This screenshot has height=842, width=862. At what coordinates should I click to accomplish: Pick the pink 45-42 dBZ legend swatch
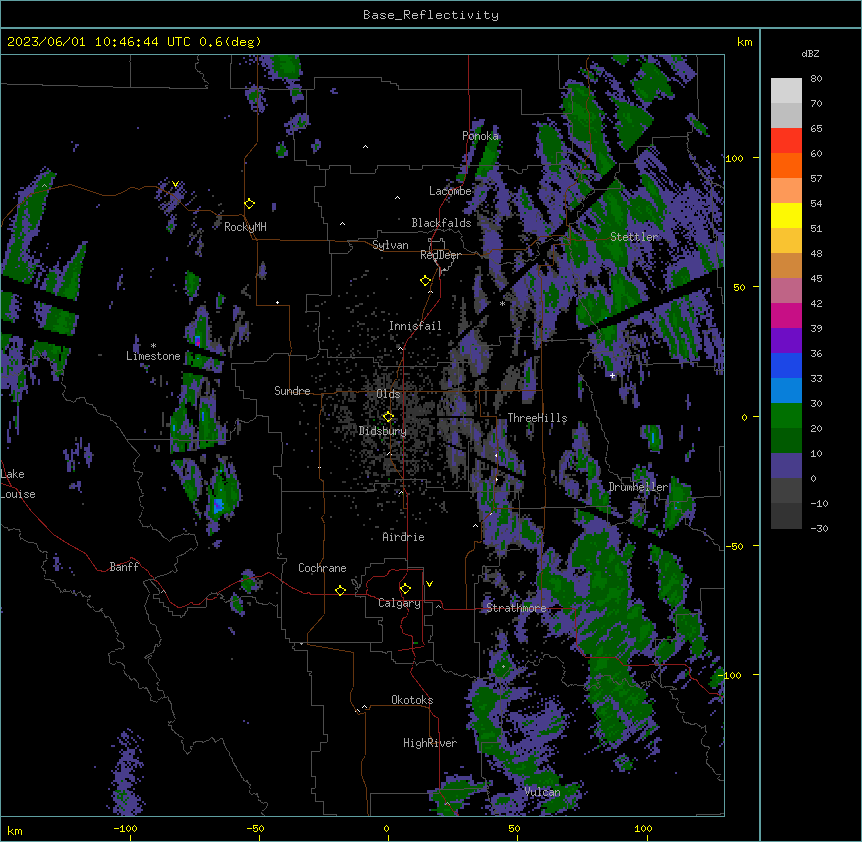pyautogui.click(x=786, y=291)
